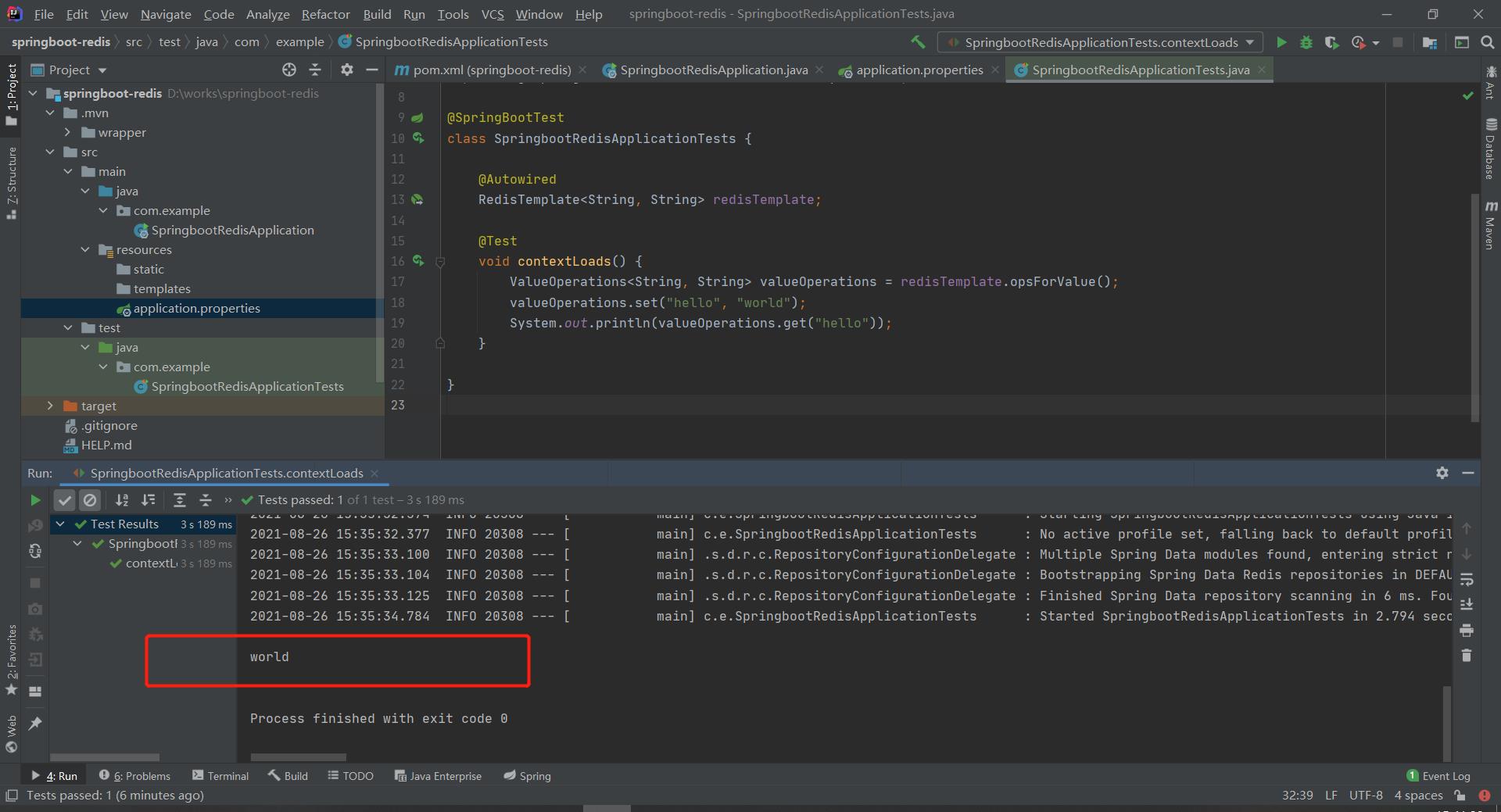This screenshot has width=1501, height=812.
Task: Start debugging with the green bug icon
Action: [1306, 42]
